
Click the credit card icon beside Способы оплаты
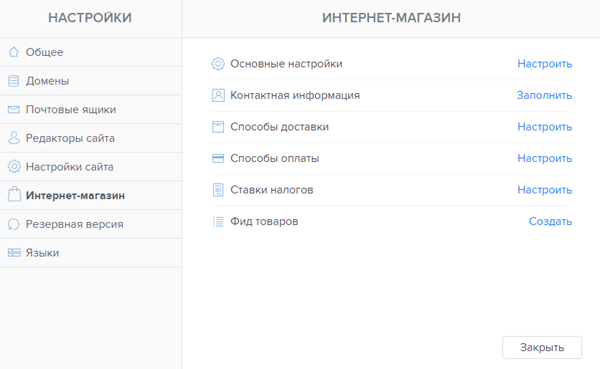click(x=218, y=158)
